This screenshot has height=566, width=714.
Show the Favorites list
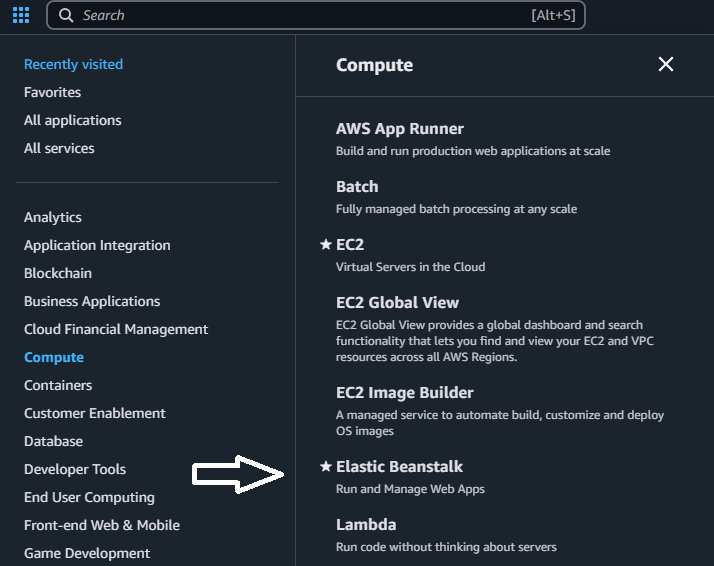pos(52,92)
